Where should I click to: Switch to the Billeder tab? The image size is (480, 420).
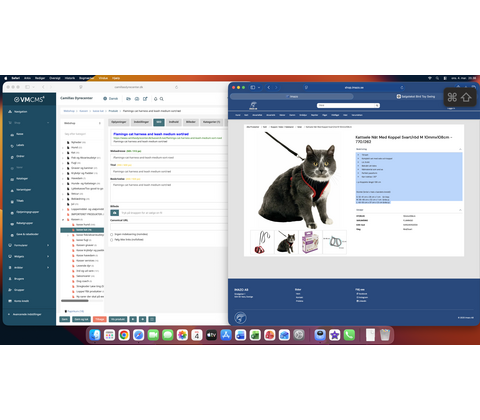click(x=191, y=122)
